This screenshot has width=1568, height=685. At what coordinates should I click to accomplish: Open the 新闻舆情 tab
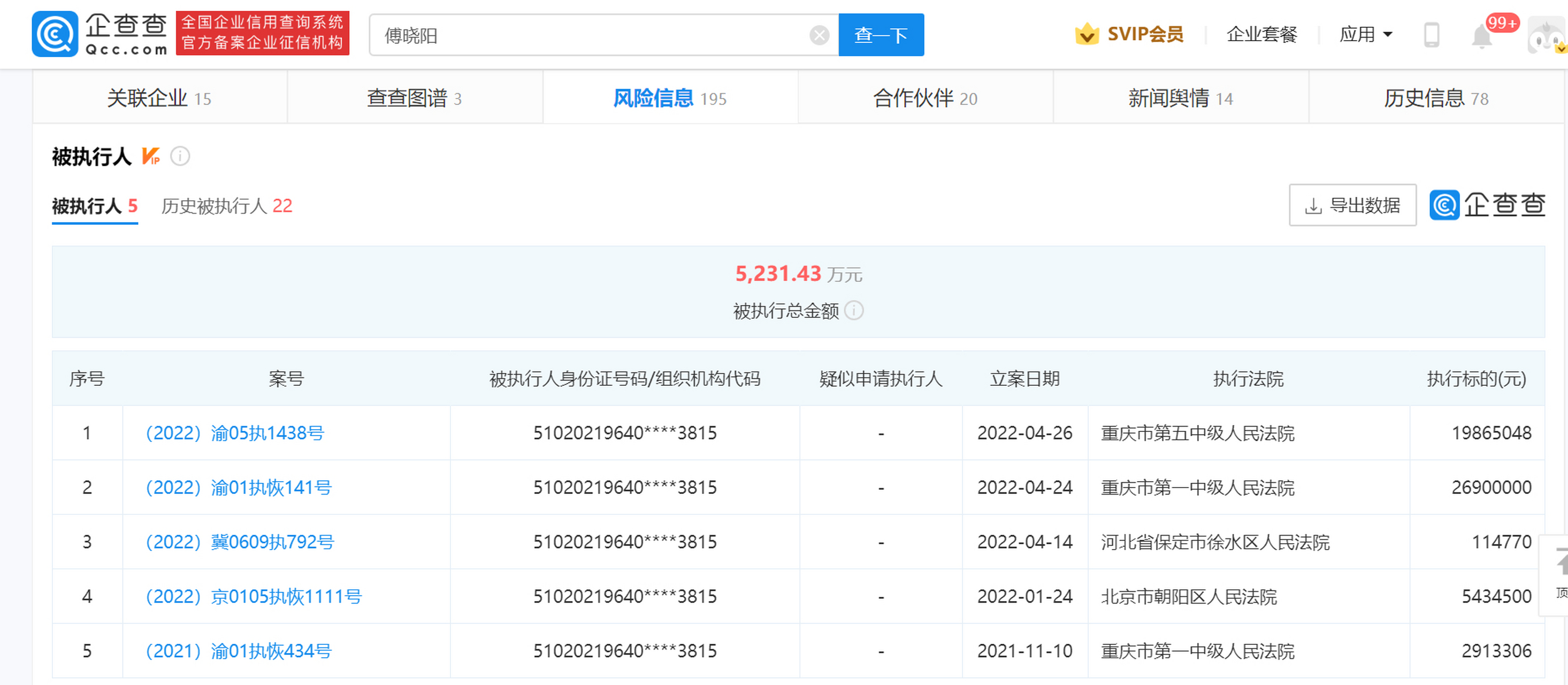pos(1180,97)
